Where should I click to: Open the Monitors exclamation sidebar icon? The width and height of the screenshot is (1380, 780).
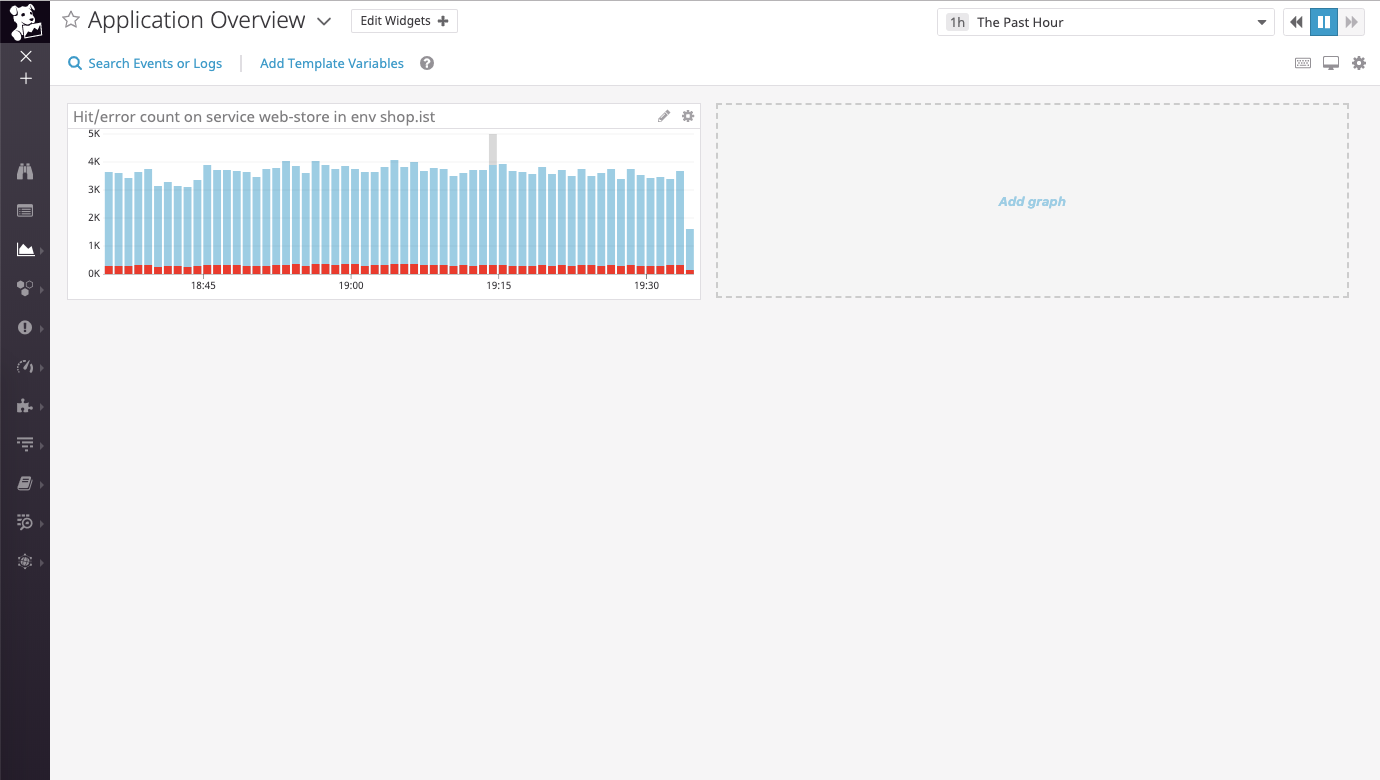point(25,328)
